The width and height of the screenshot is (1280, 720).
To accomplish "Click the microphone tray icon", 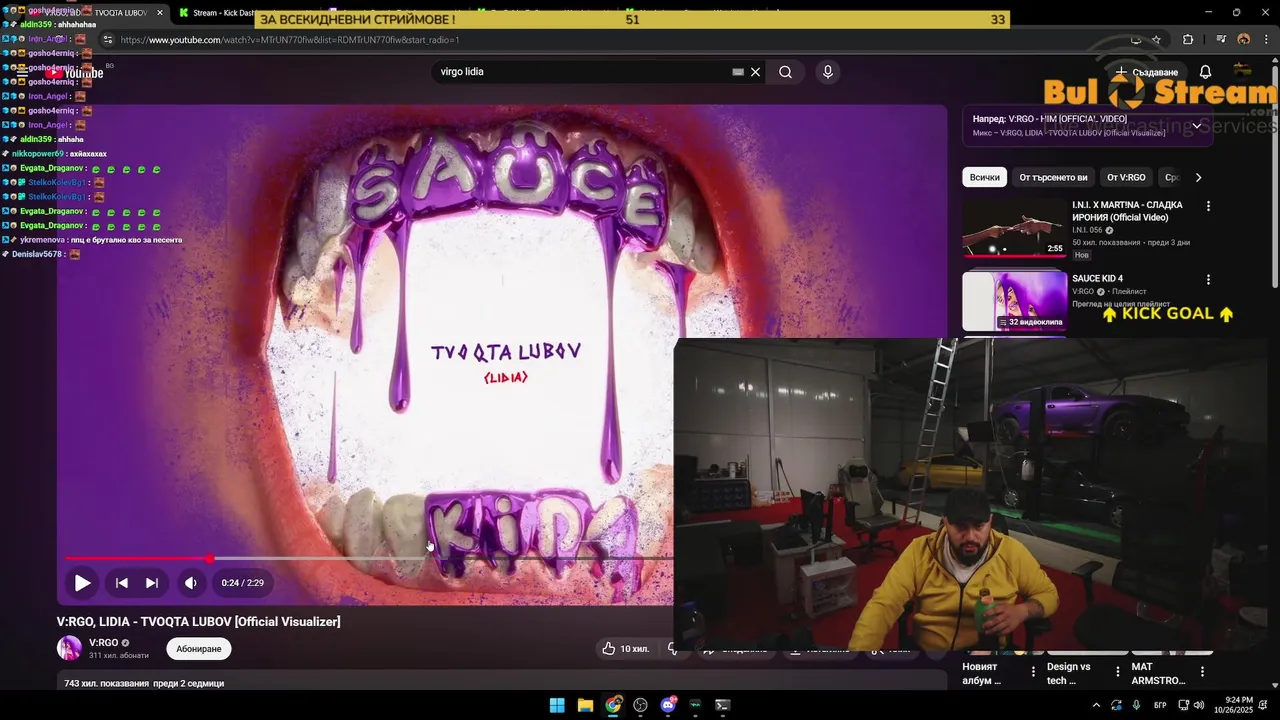I will 1136,705.
